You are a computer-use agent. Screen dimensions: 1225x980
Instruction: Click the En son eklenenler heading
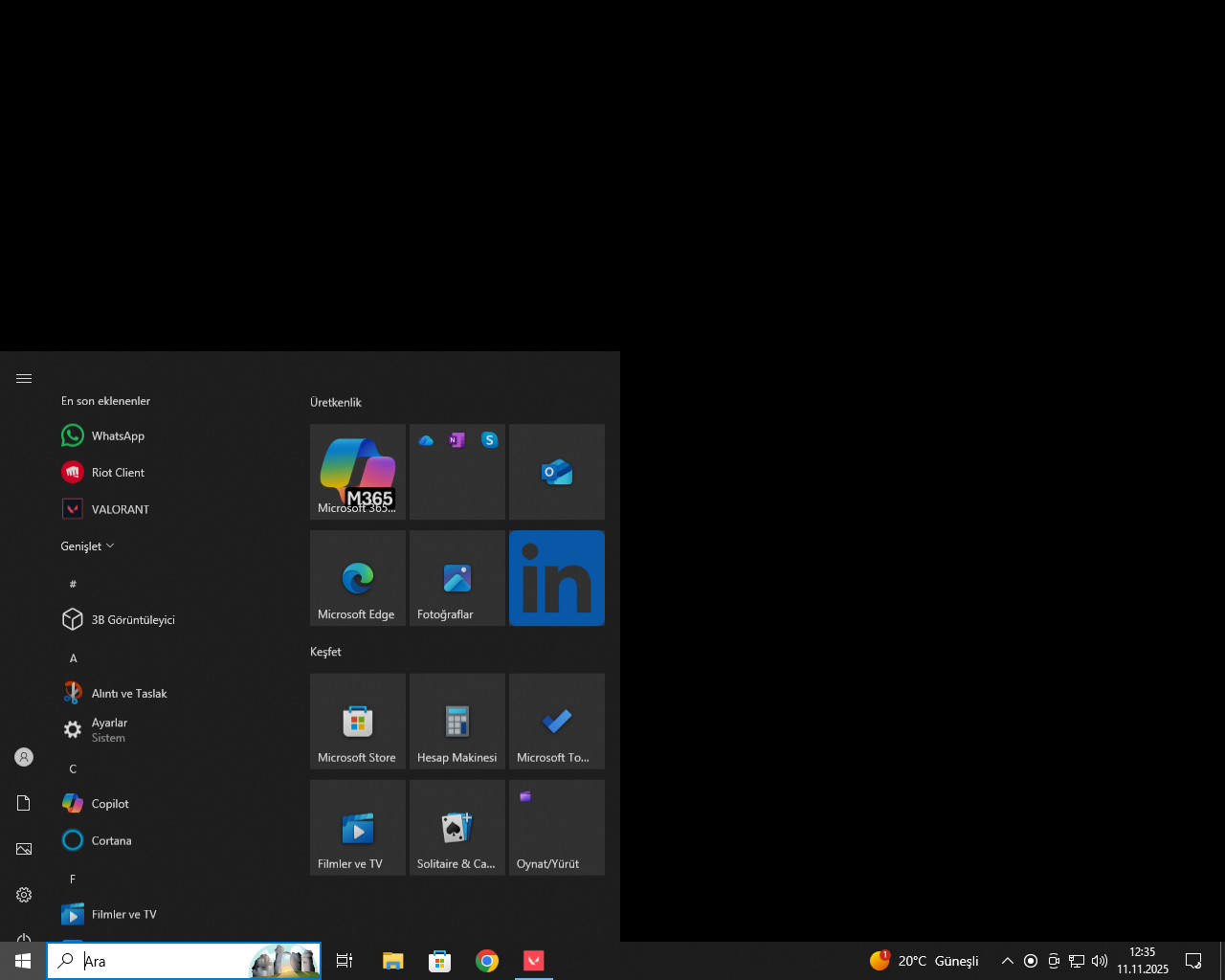[105, 401]
